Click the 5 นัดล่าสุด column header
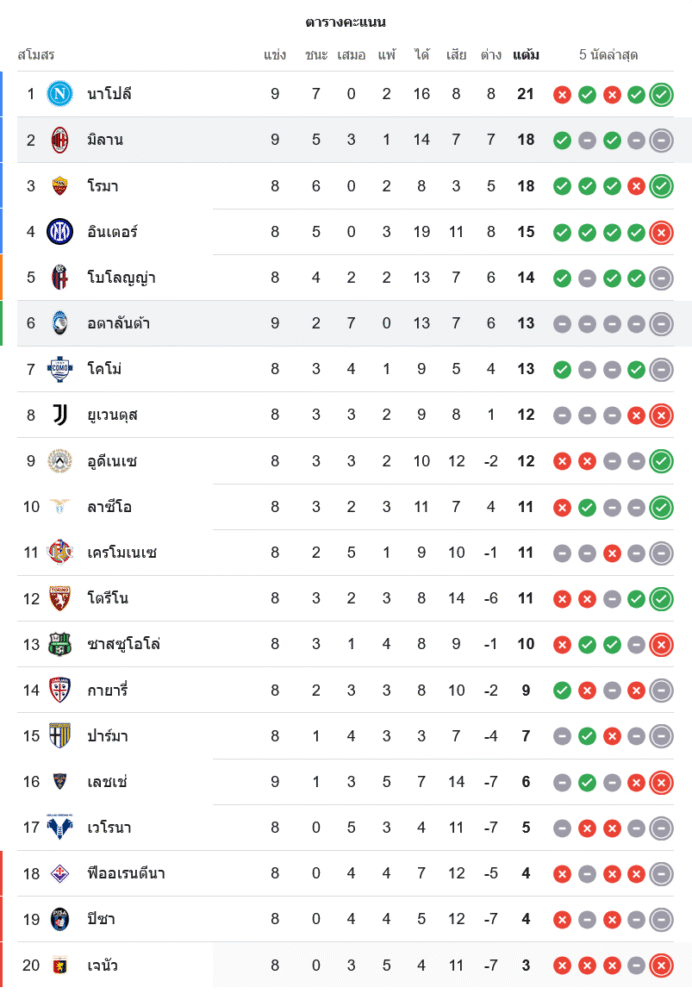 (608, 55)
